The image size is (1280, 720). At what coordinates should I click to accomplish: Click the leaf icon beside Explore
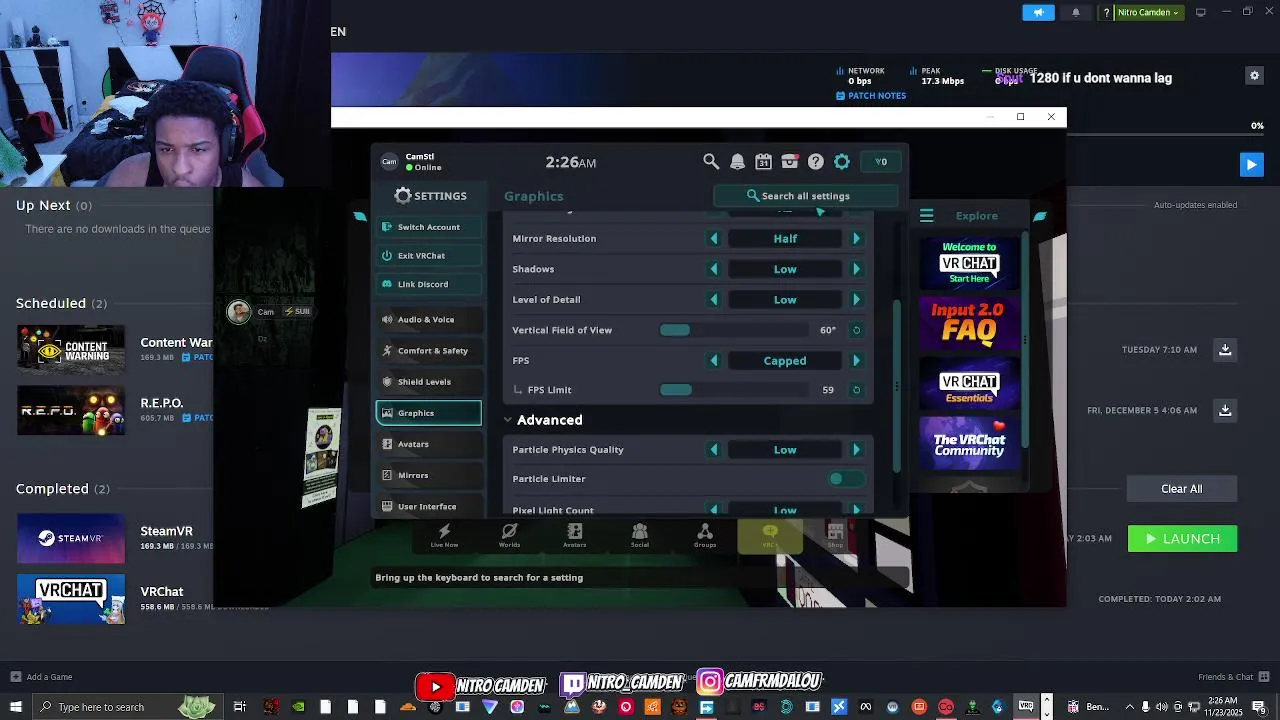1040,216
